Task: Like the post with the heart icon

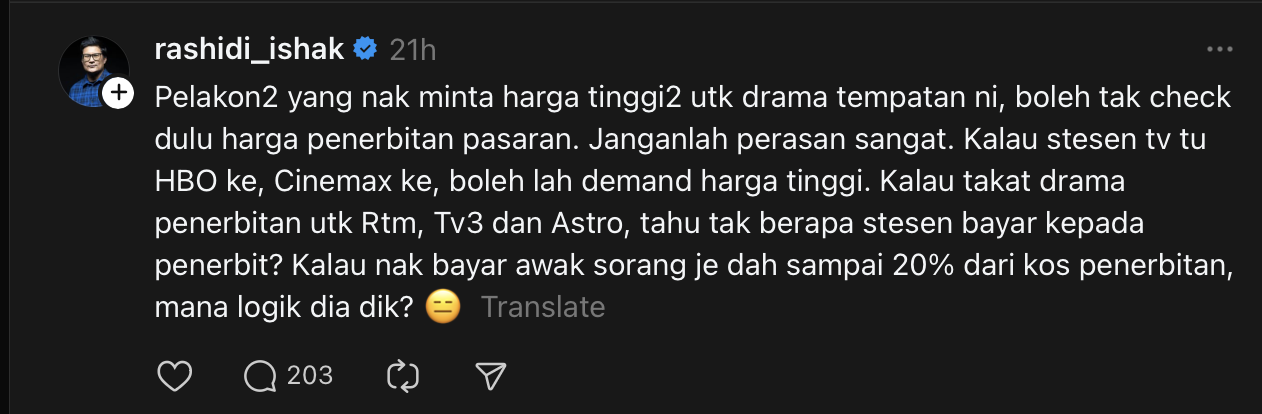Action: [176, 376]
